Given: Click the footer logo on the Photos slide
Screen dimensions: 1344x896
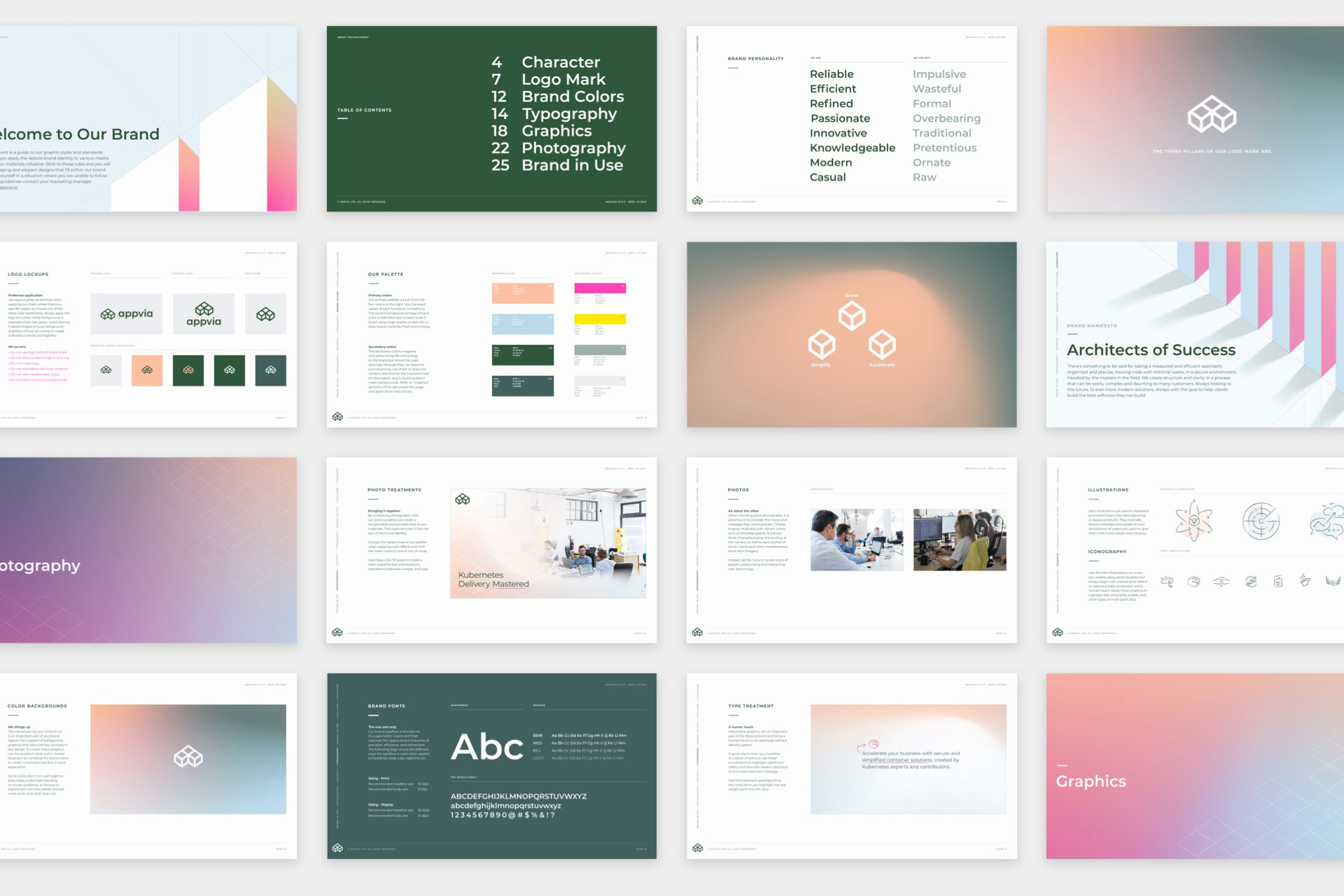Looking at the screenshot, I should pos(697,632).
